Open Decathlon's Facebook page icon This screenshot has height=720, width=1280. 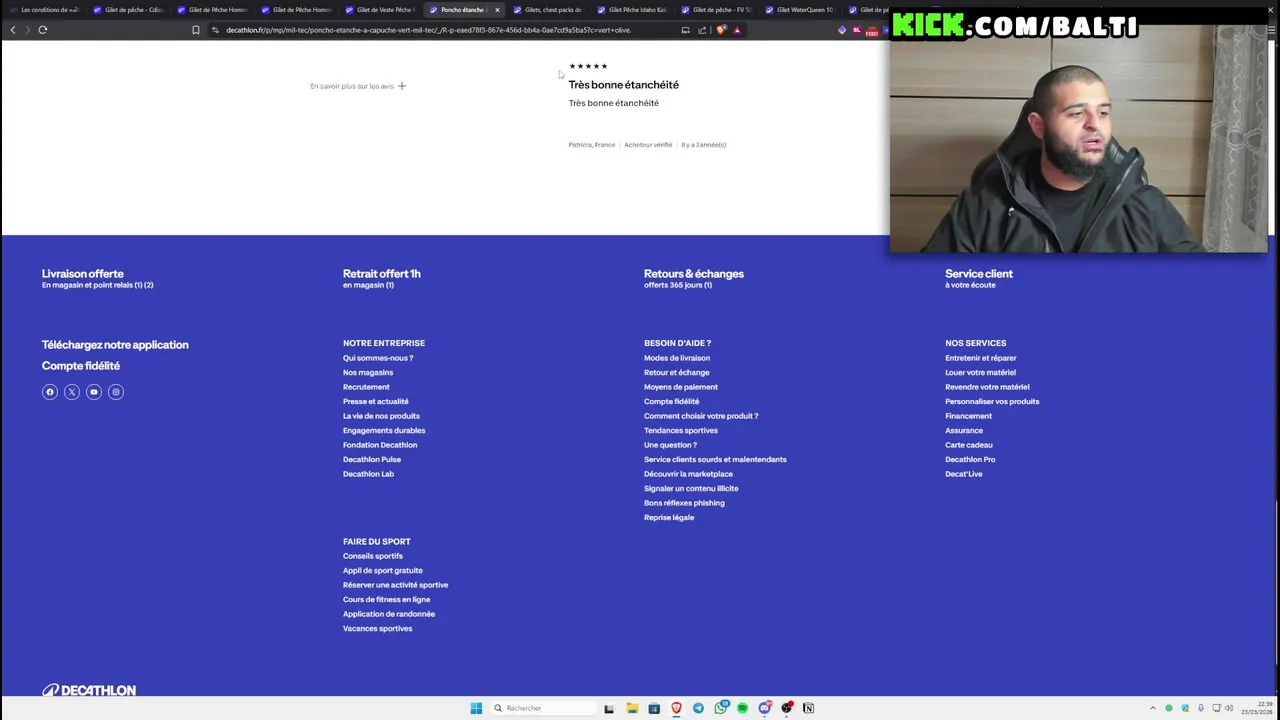(50, 392)
